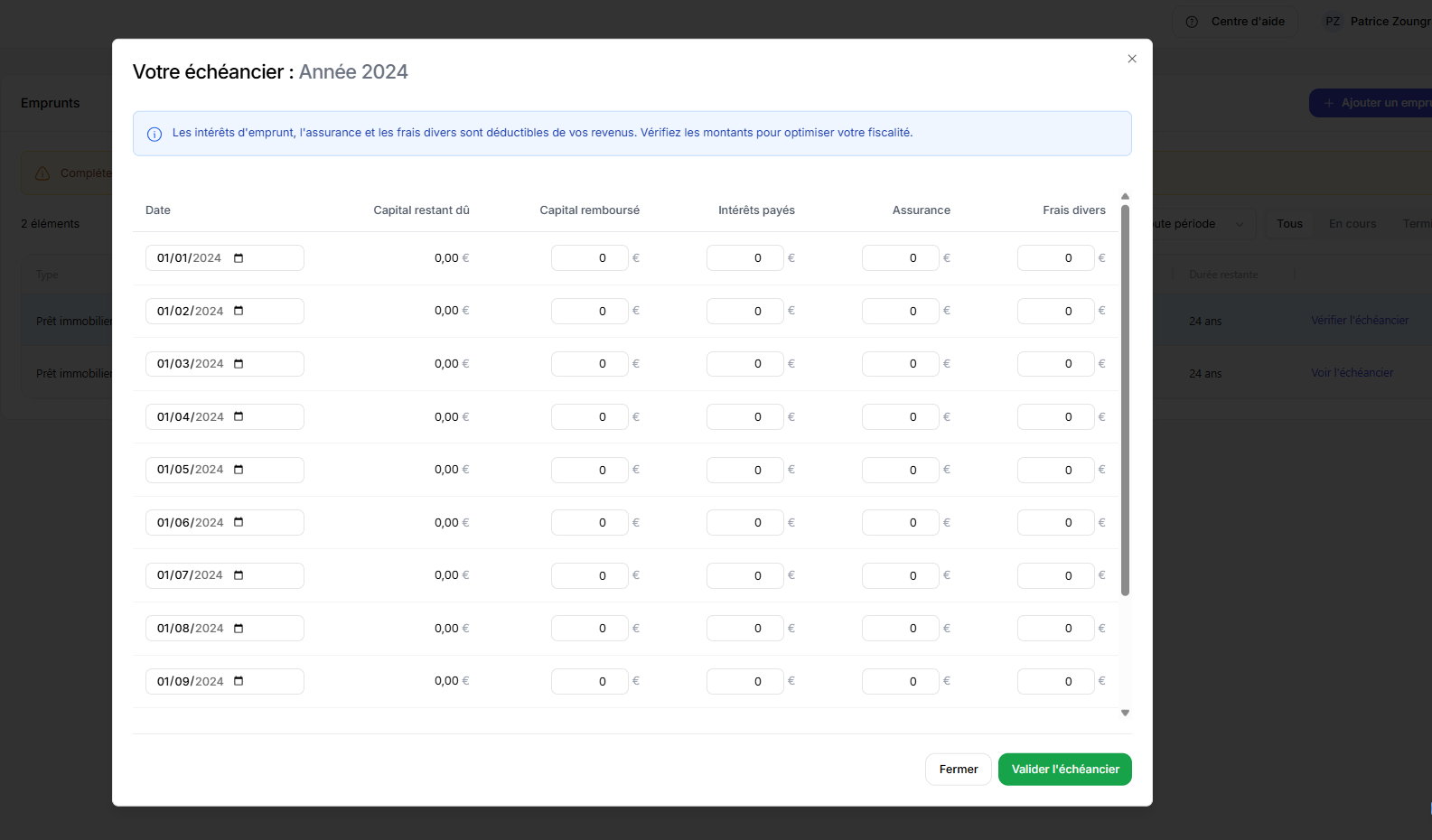Screen dimensions: 1432x840
Task: Focus Assurance field for 01/01/2024
Action: pyautogui.click(x=900, y=258)
